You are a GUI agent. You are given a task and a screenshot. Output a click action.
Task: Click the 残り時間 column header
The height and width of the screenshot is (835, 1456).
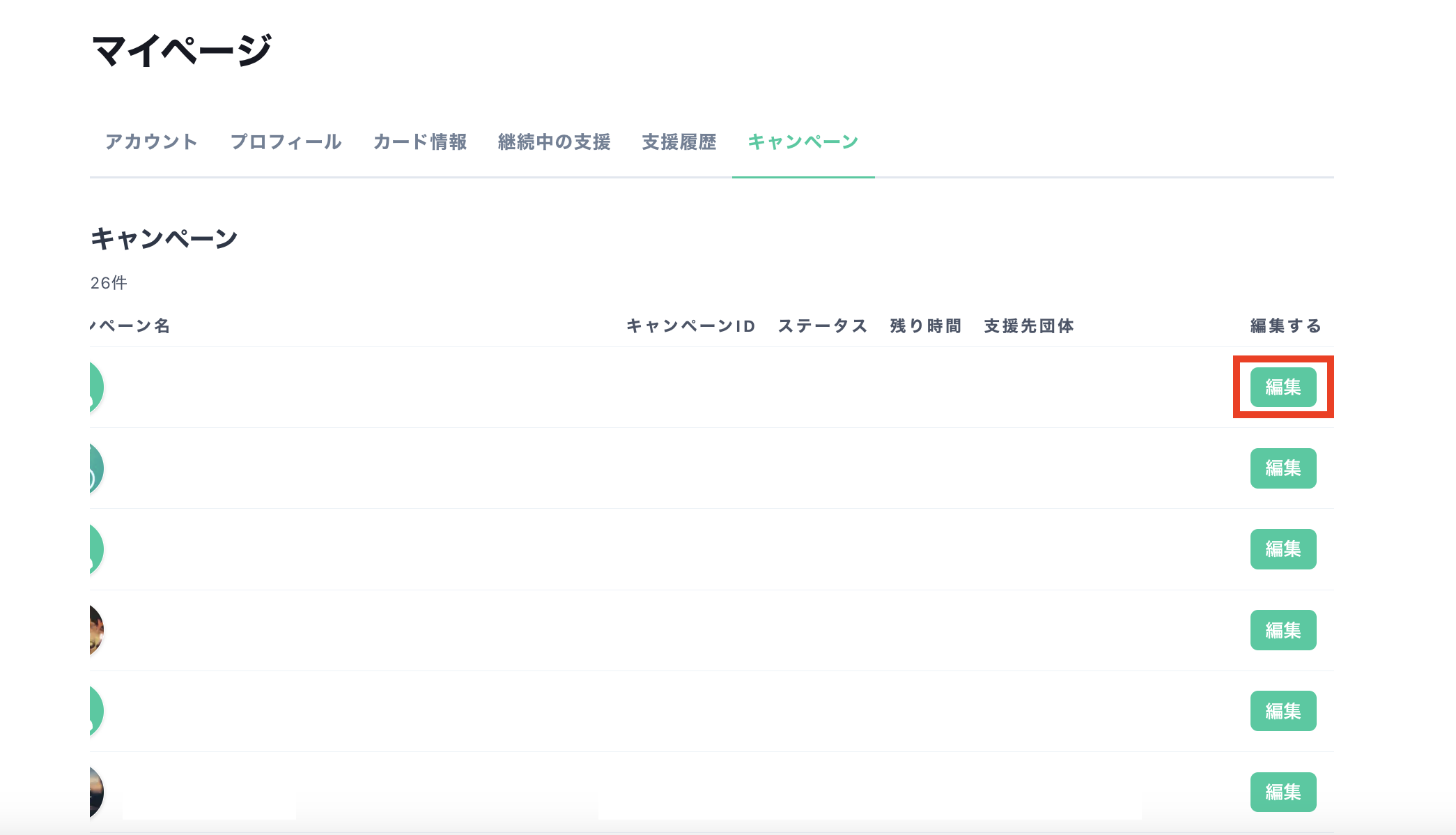point(924,325)
